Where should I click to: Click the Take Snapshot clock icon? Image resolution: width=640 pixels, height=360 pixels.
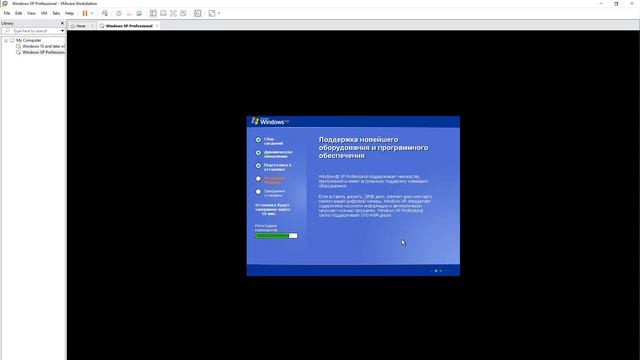tap(119, 13)
